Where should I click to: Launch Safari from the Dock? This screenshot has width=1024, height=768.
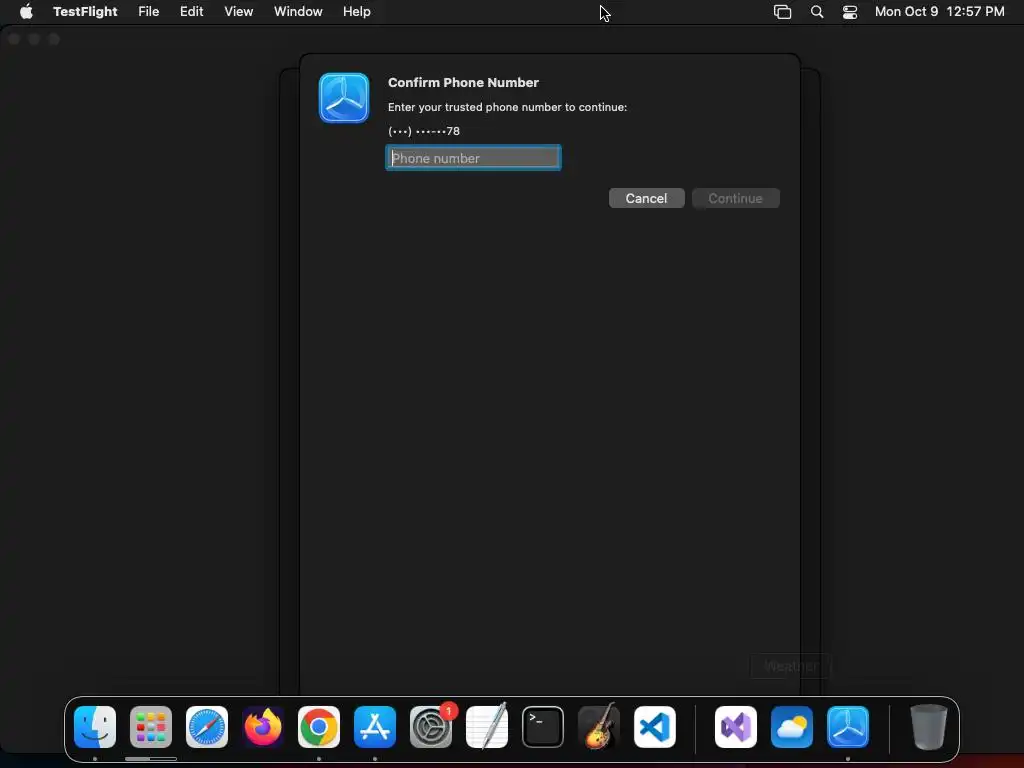[207, 727]
